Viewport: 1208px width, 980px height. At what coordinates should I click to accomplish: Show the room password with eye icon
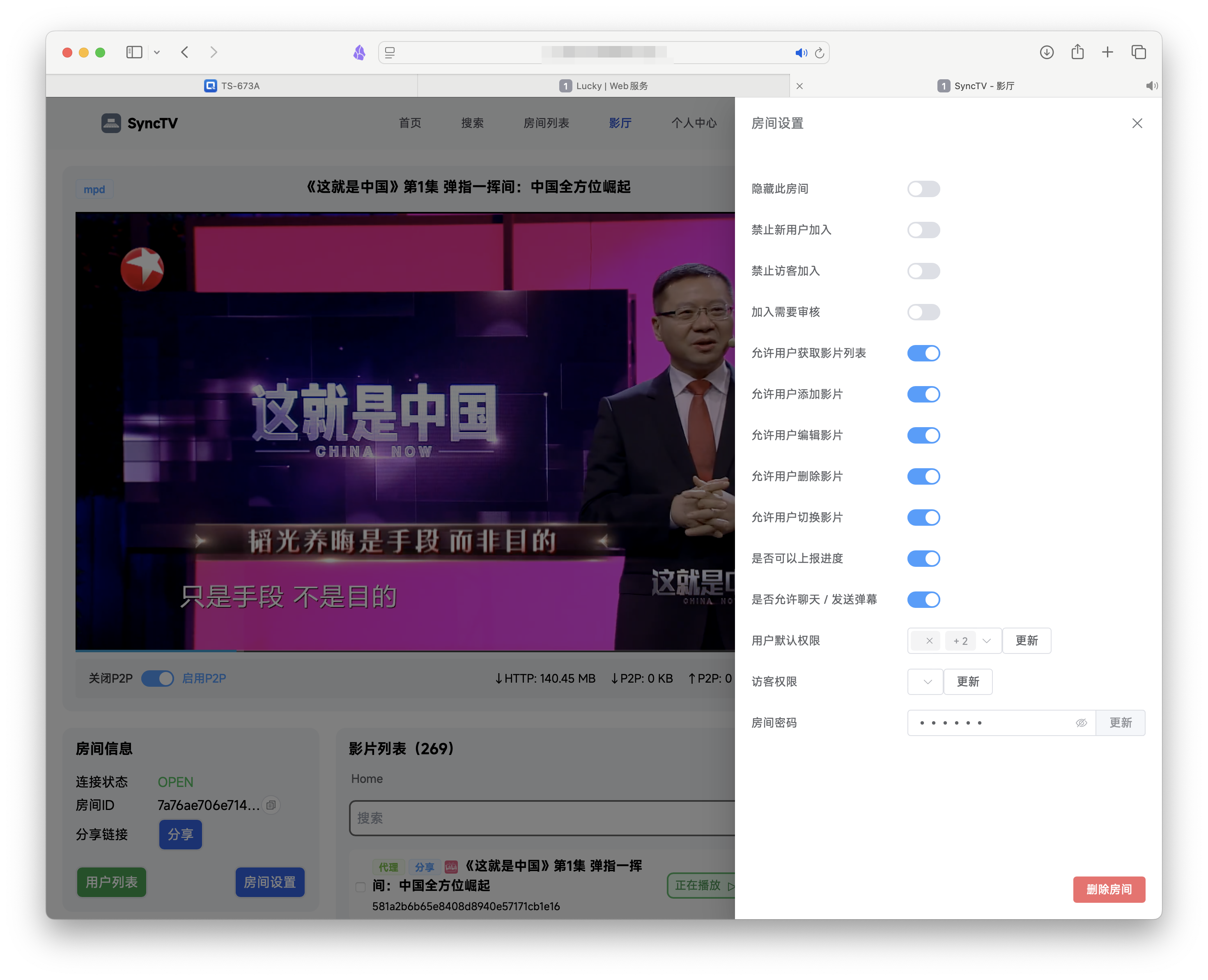click(1081, 723)
